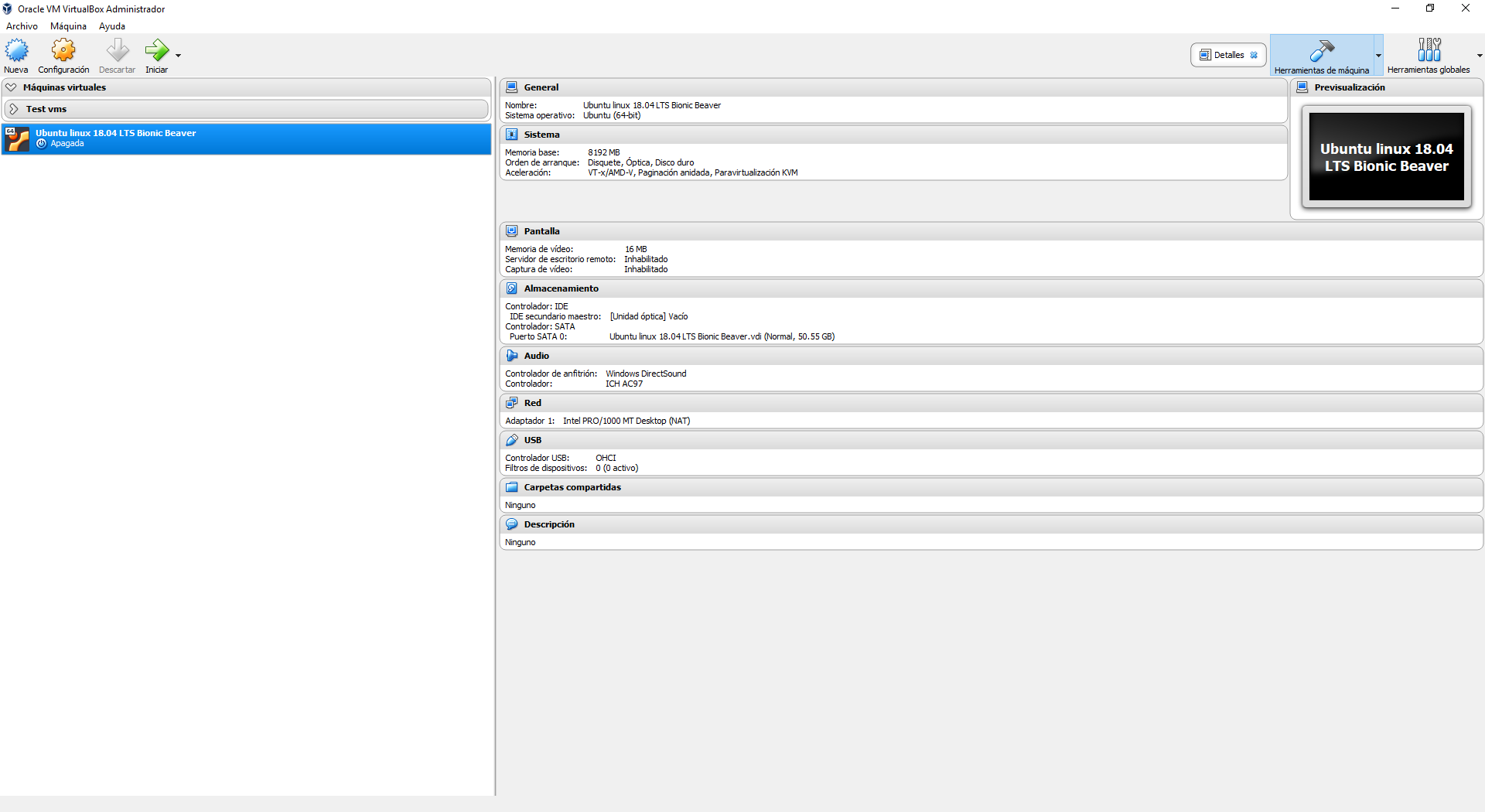Click the Descartar toolbar icon

click(x=118, y=51)
